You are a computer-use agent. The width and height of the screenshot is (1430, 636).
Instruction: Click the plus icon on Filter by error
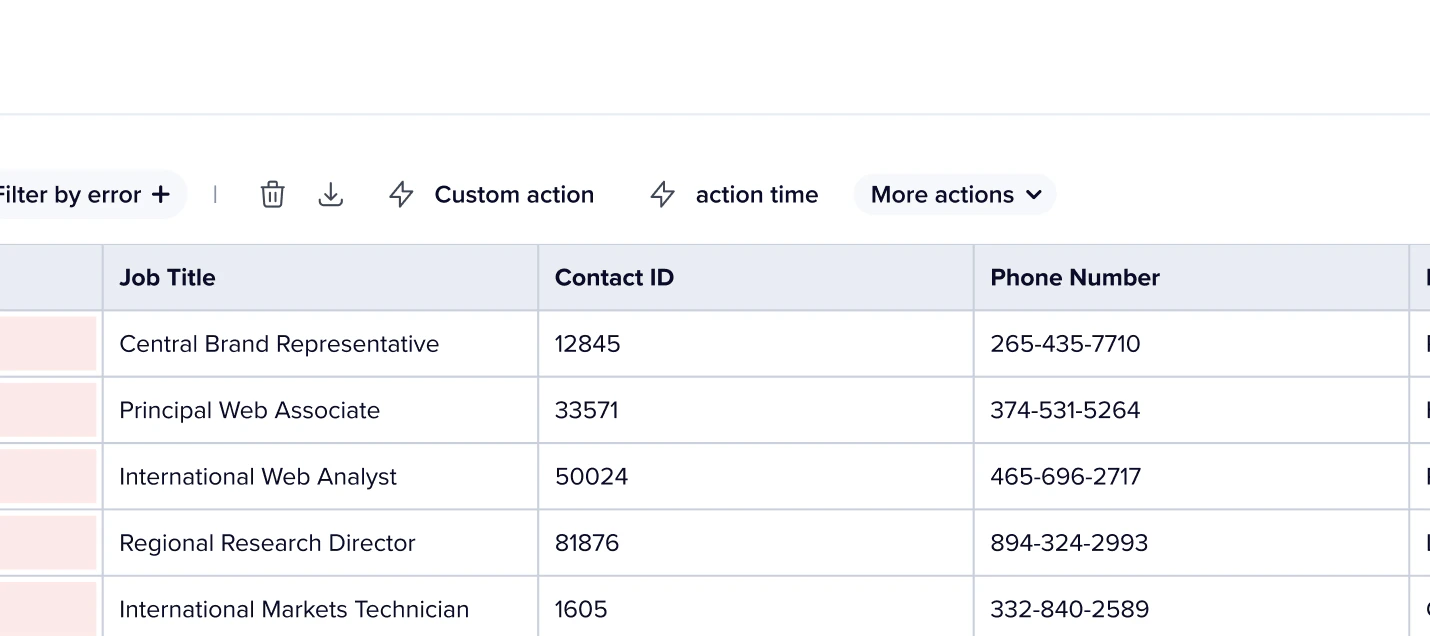click(161, 194)
